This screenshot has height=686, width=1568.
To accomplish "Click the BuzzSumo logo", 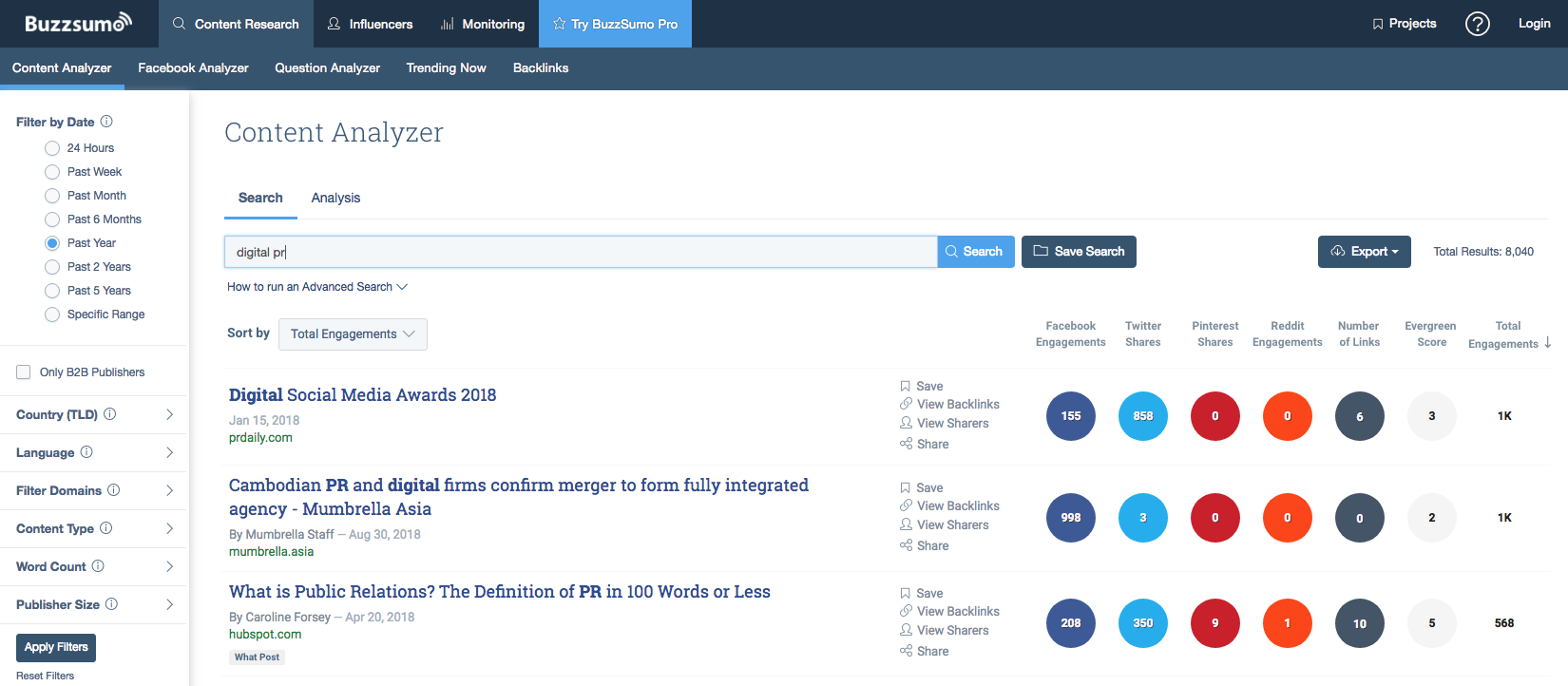I will (78, 23).
